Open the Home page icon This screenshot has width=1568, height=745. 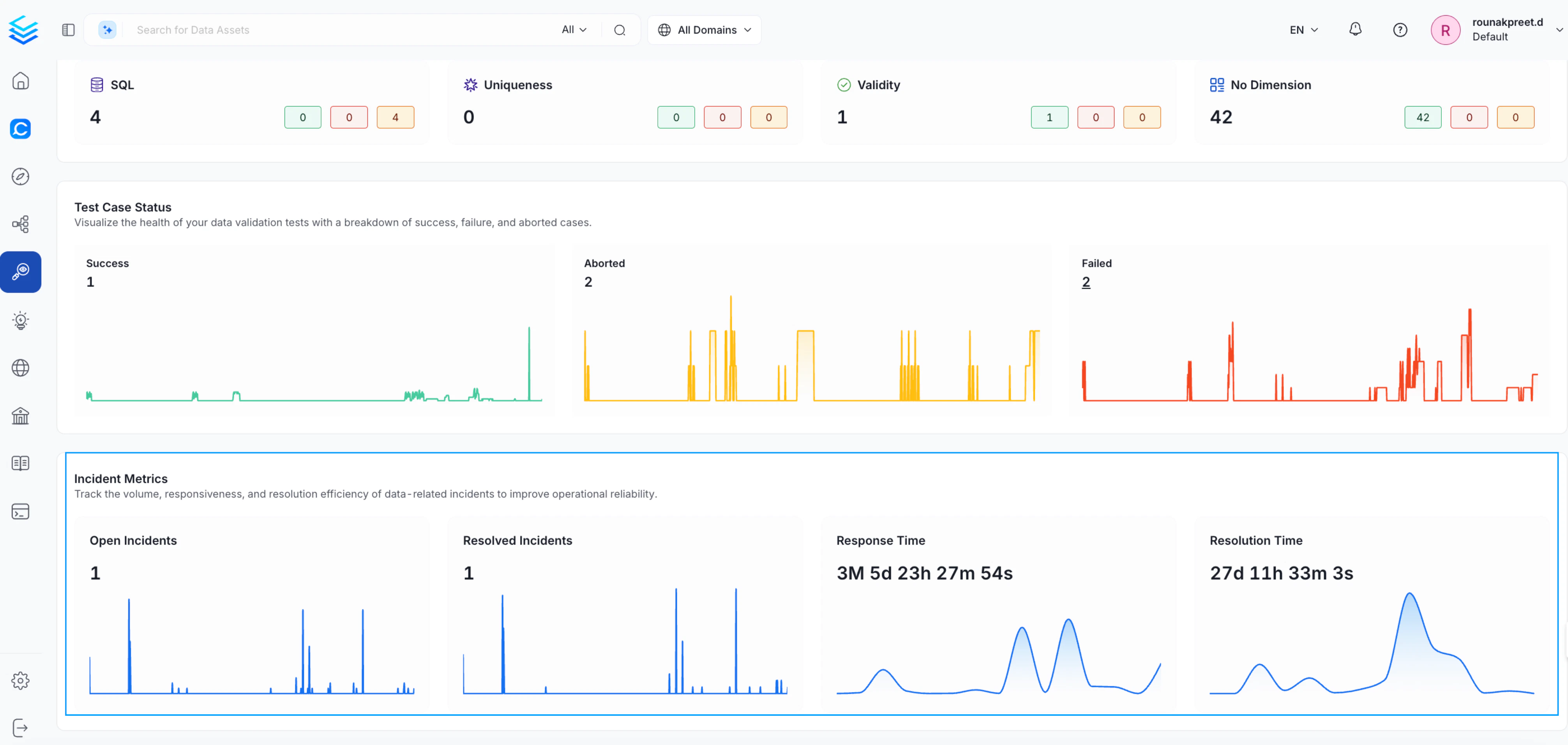(x=21, y=80)
